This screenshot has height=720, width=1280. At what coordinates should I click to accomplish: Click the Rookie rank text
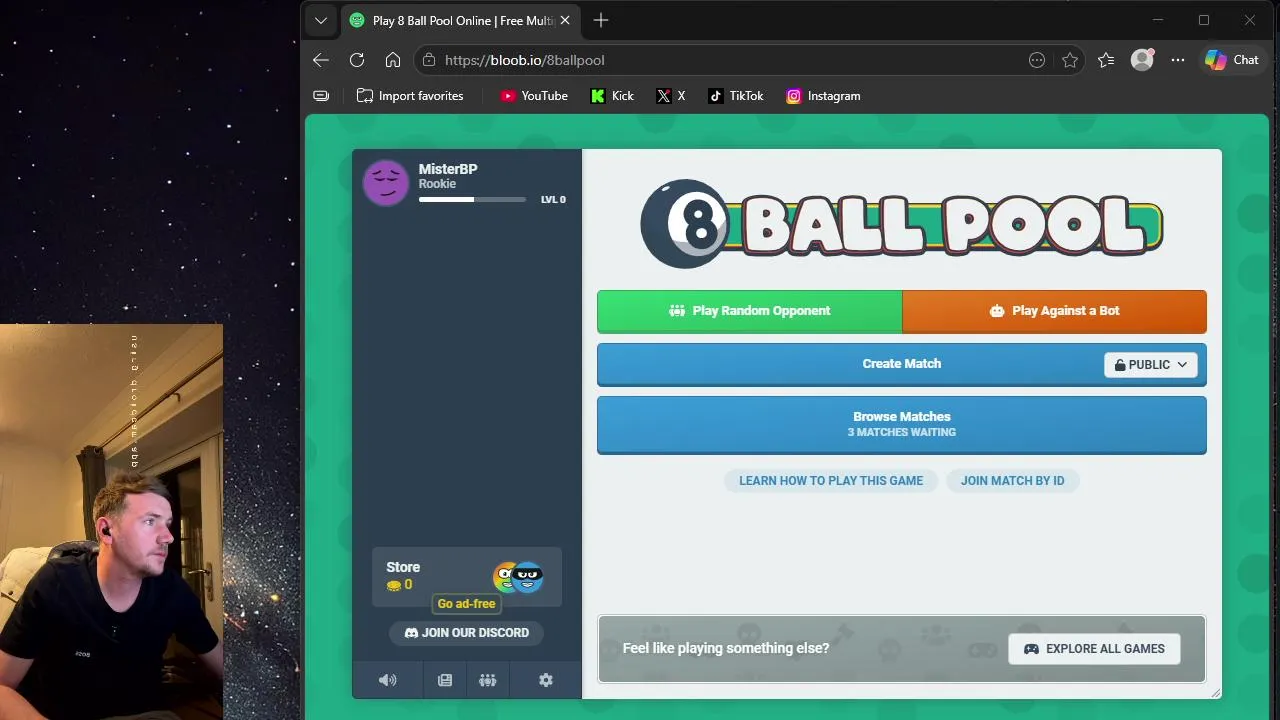click(437, 184)
